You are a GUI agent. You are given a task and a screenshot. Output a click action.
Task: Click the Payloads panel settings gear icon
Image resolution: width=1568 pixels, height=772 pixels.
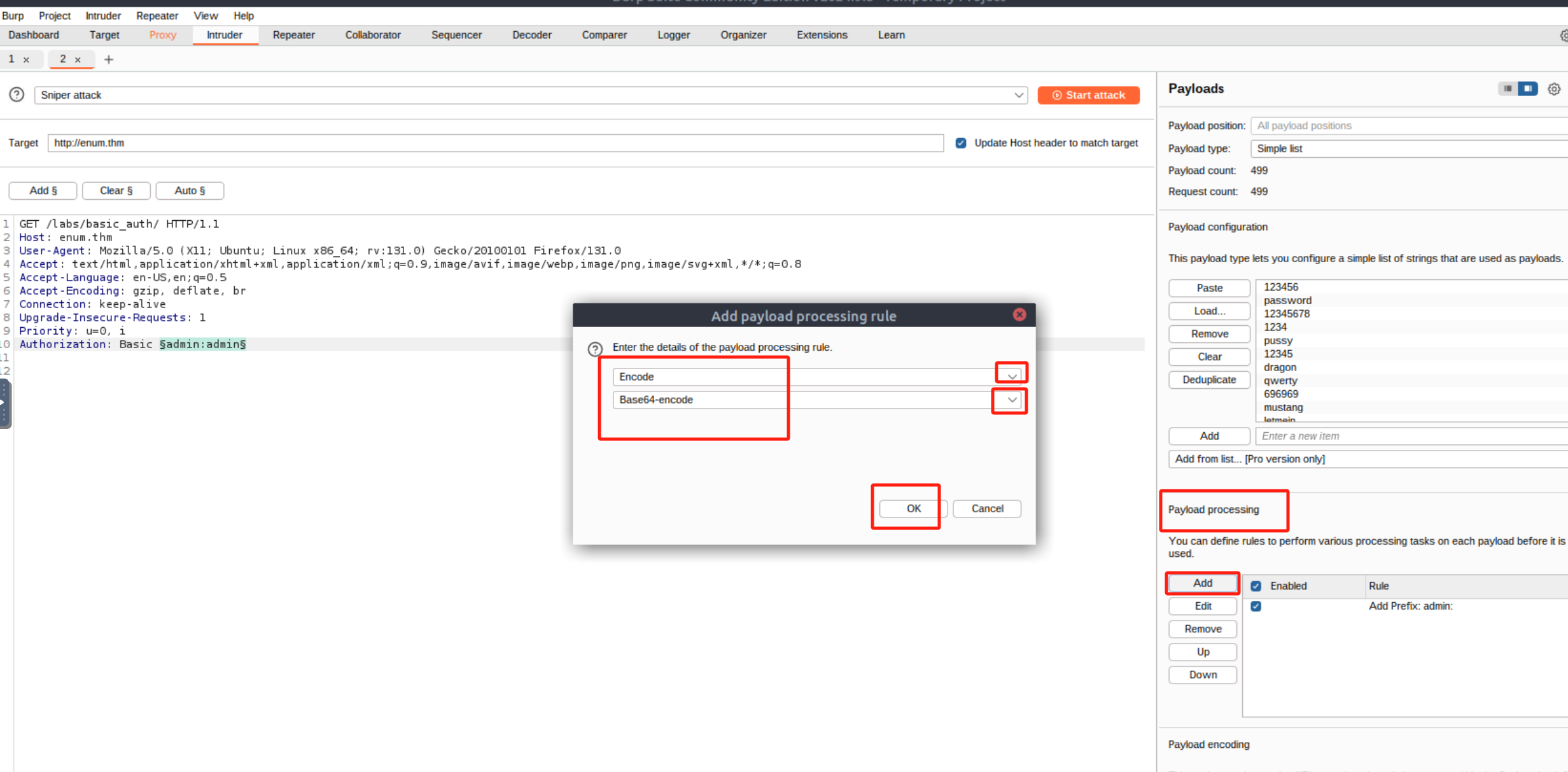1553,89
